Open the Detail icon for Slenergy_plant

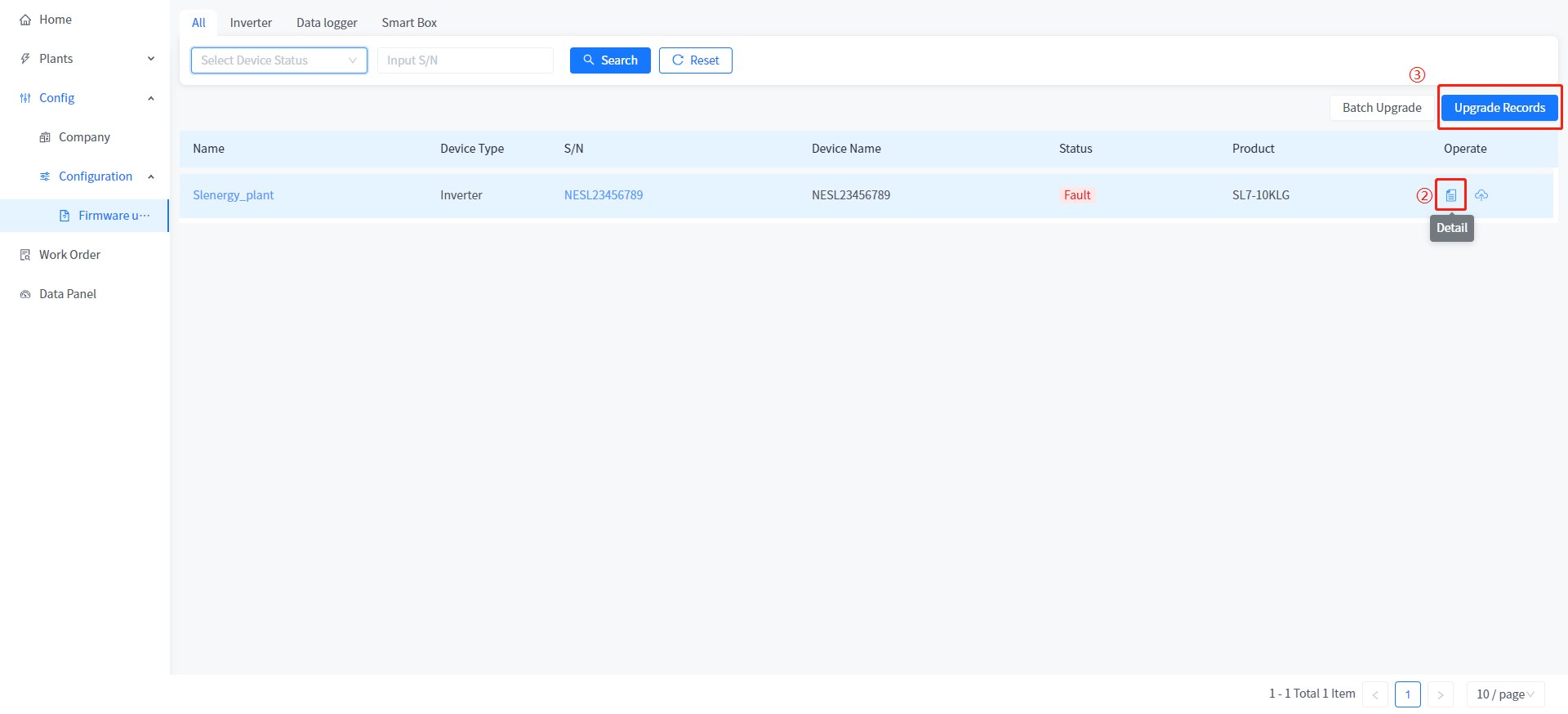(1450, 195)
